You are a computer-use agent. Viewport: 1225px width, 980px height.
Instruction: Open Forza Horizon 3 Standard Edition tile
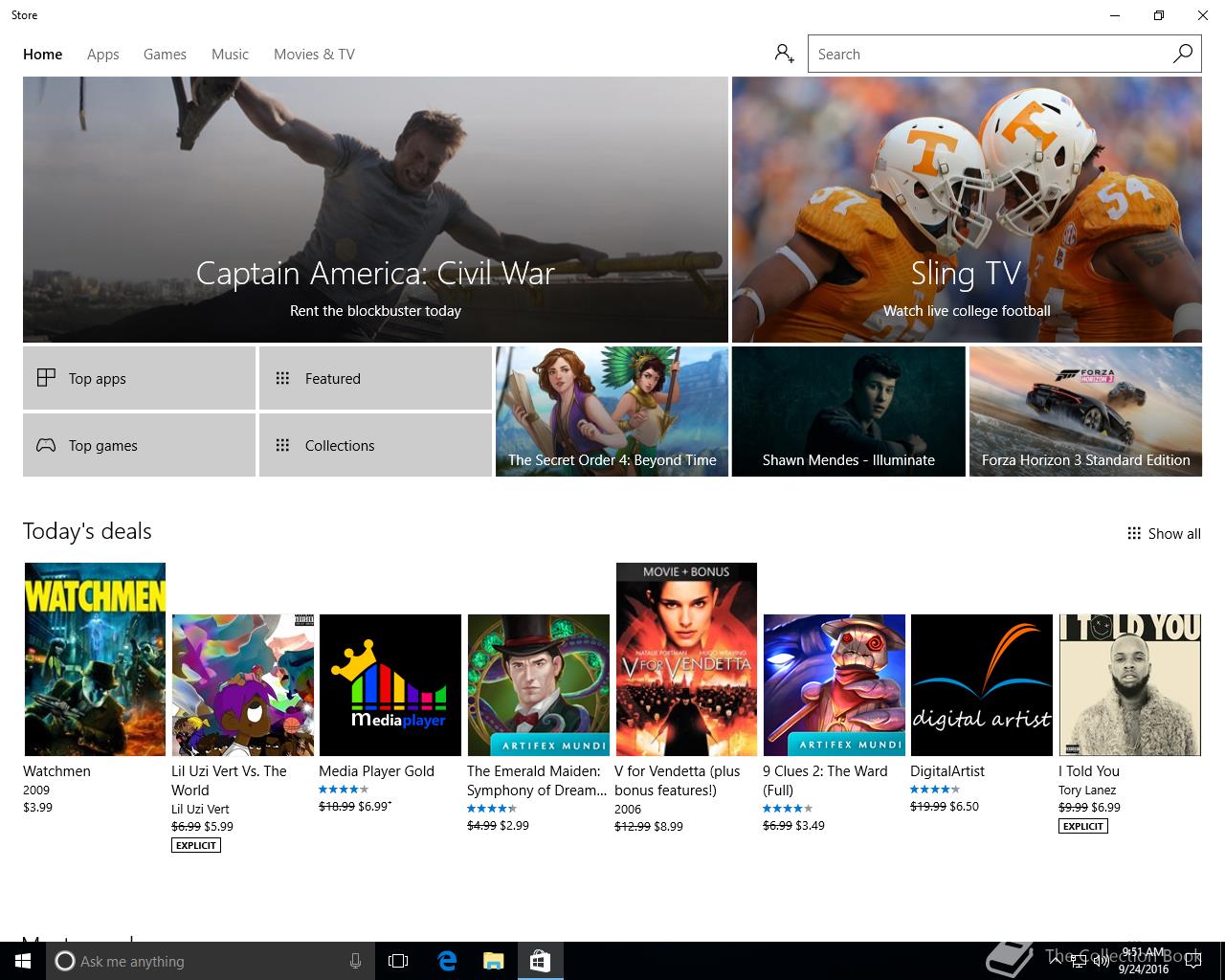click(1085, 412)
